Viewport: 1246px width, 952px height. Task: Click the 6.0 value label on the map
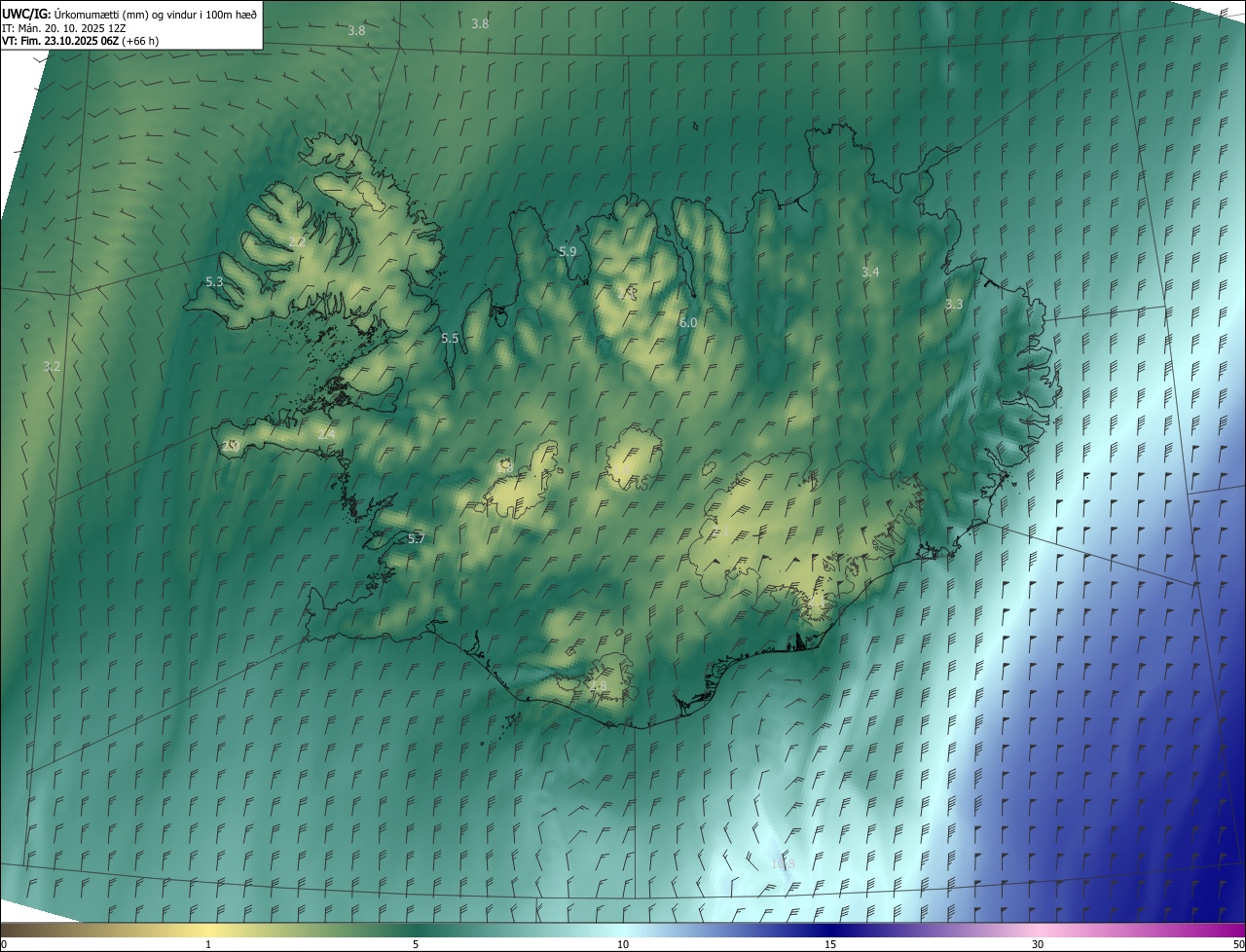(688, 322)
